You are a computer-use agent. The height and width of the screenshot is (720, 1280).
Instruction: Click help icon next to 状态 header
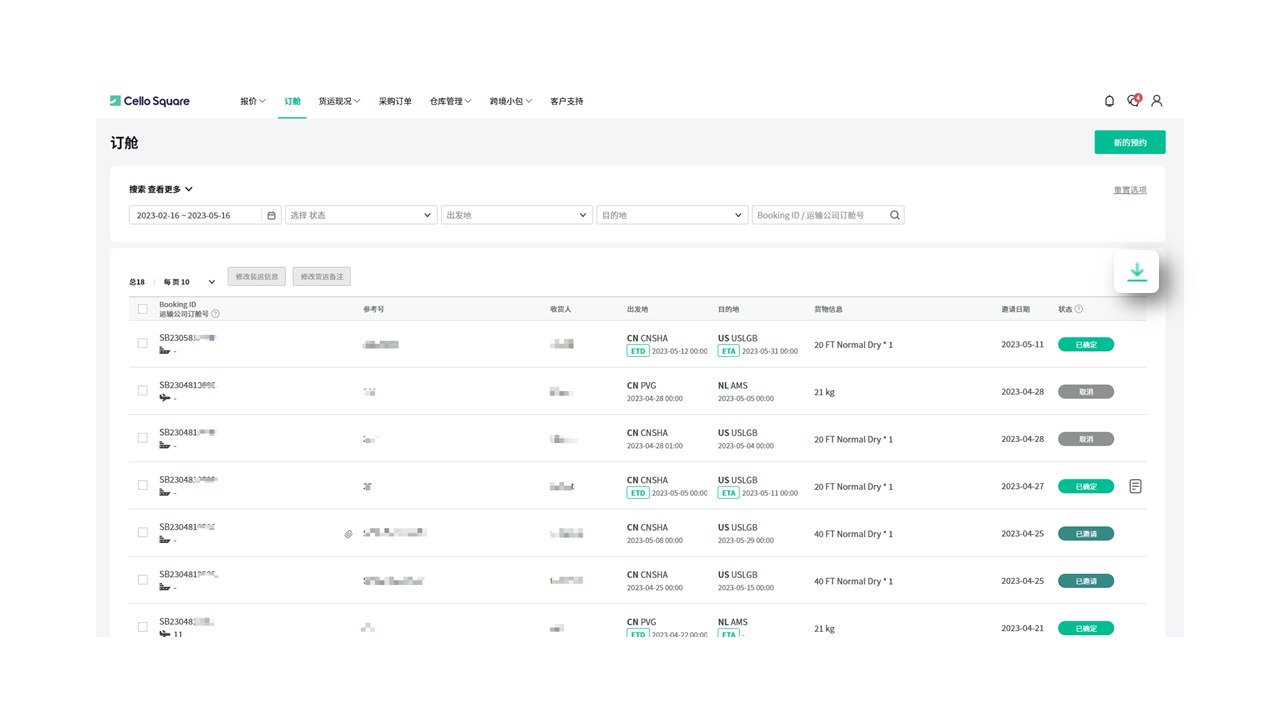(1079, 309)
